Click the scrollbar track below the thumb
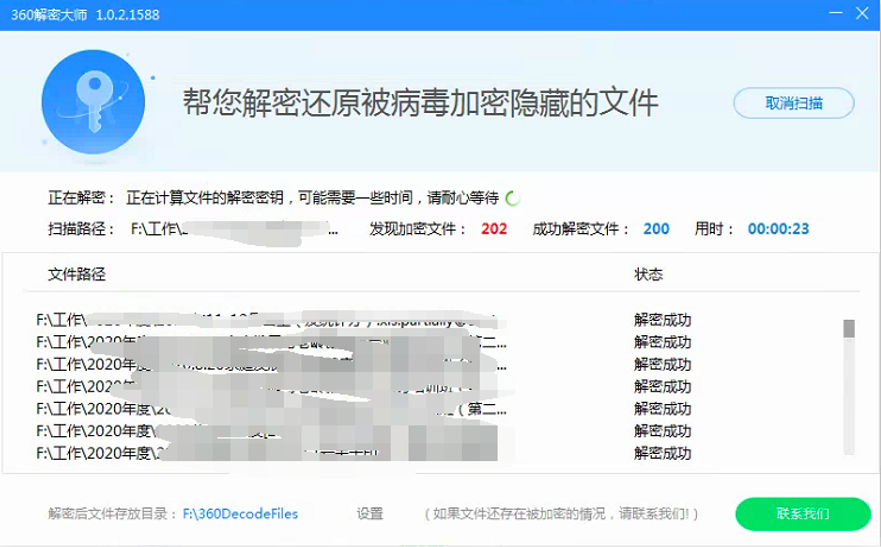Screen dimensions: 881x547 (x=848, y=400)
